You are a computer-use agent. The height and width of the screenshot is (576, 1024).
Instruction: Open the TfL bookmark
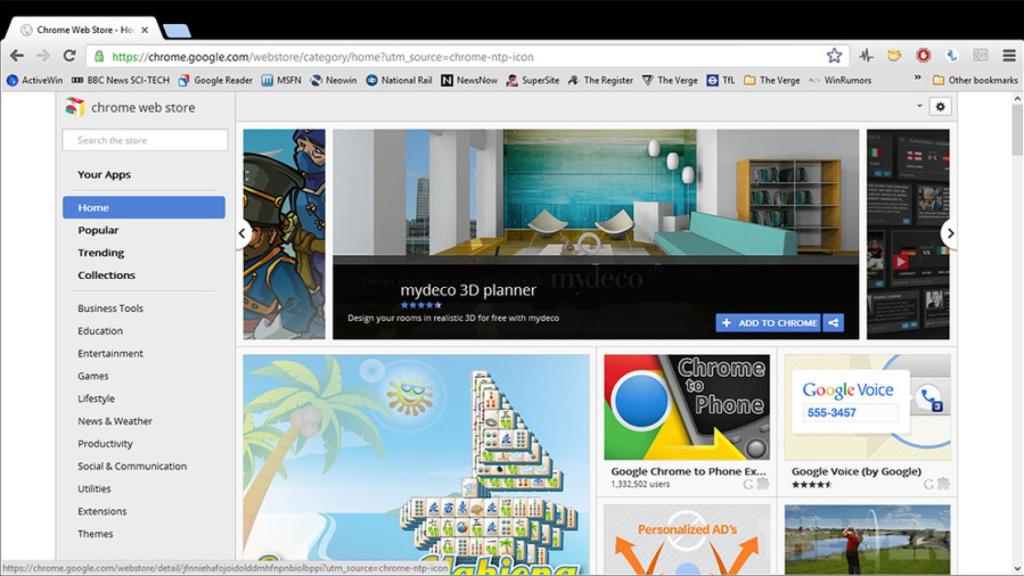pos(722,80)
